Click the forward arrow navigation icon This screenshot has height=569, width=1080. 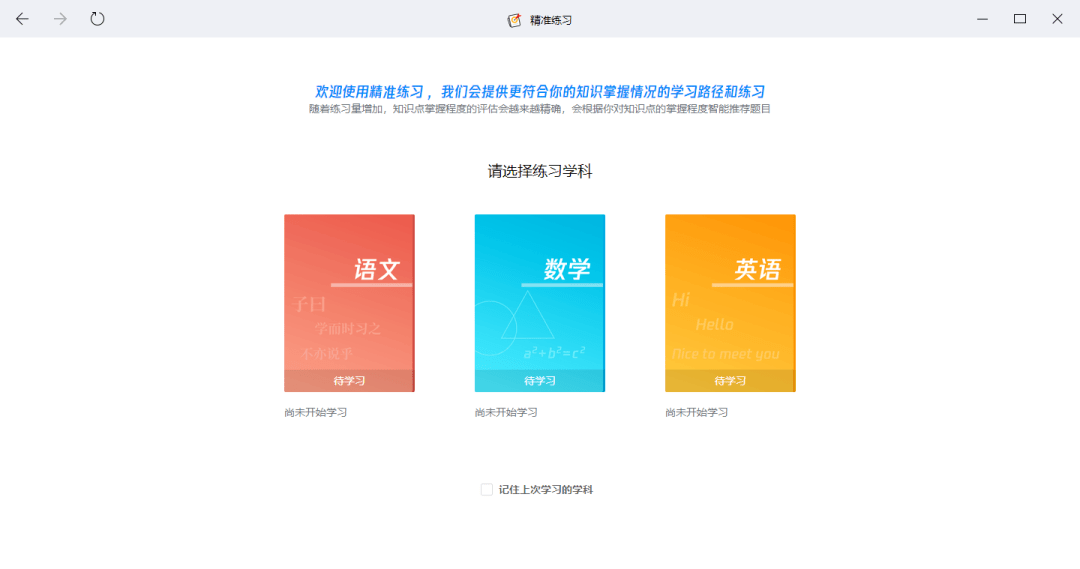tap(60, 19)
